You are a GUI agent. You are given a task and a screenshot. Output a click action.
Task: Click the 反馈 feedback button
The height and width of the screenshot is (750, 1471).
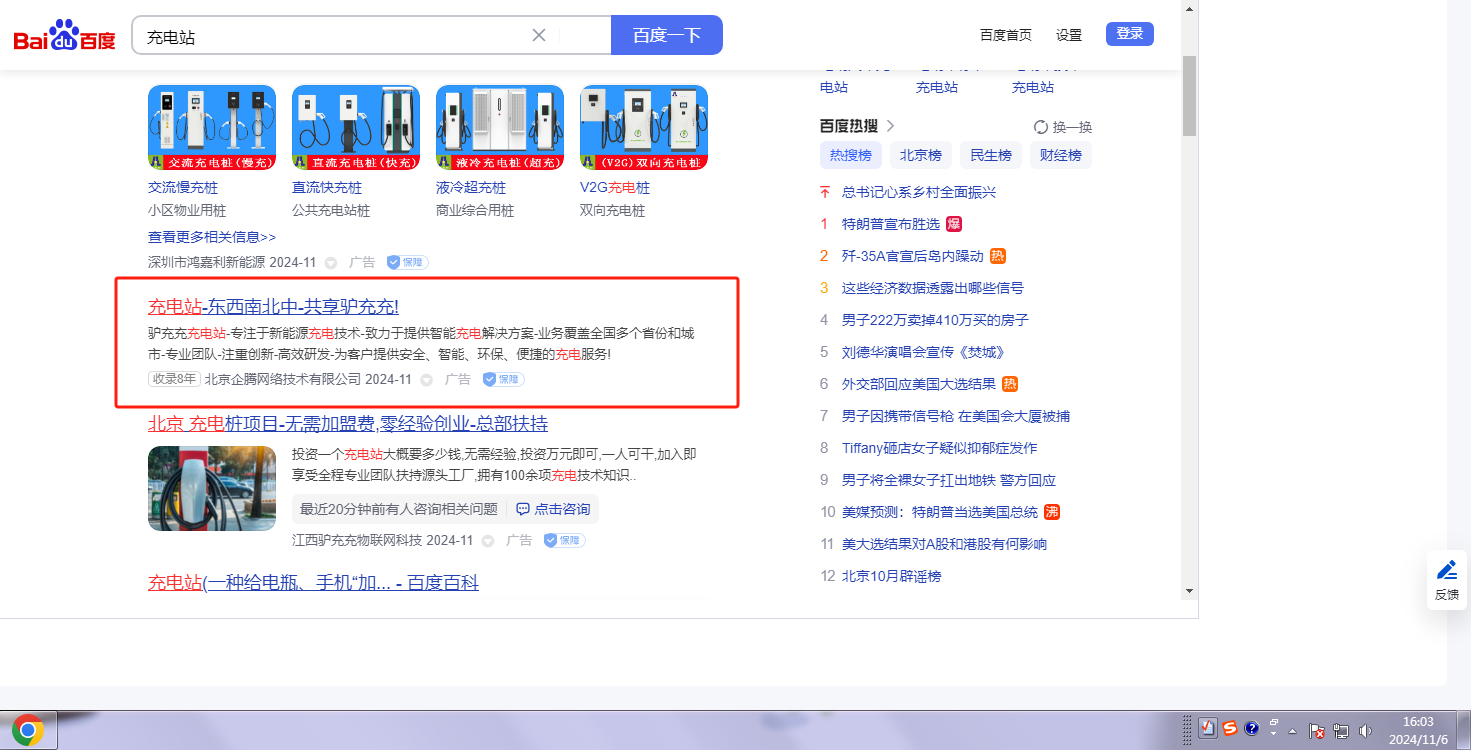1447,580
